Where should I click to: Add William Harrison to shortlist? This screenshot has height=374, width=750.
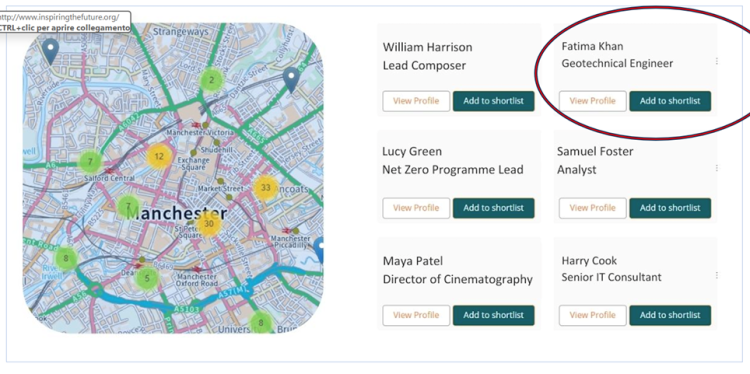tap(494, 101)
